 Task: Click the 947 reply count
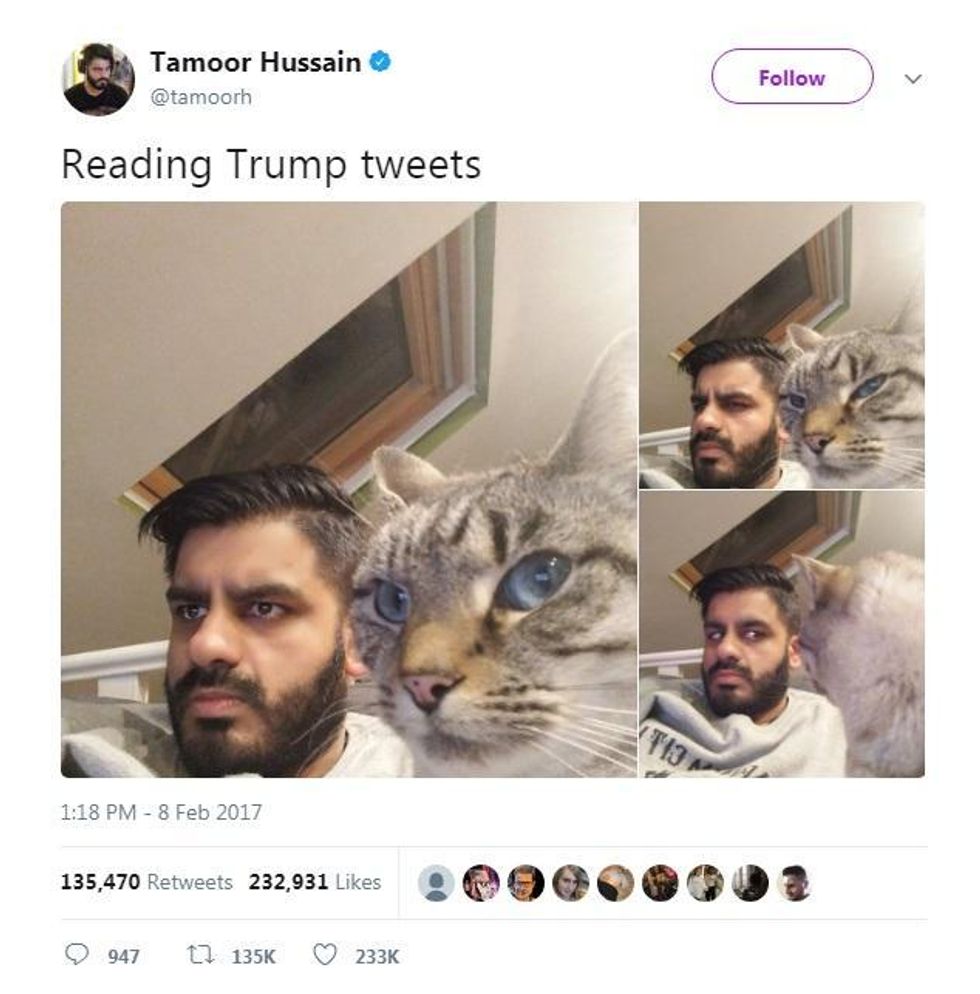click(123, 956)
